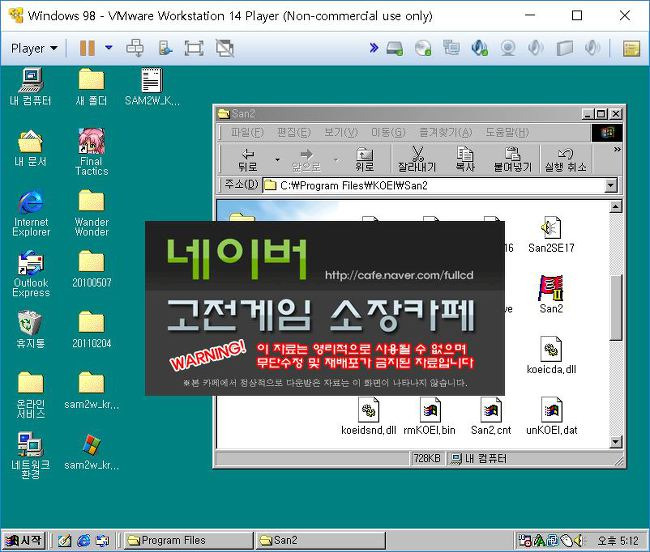
Task: Open the 이동(G) menu
Action: click(x=388, y=133)
